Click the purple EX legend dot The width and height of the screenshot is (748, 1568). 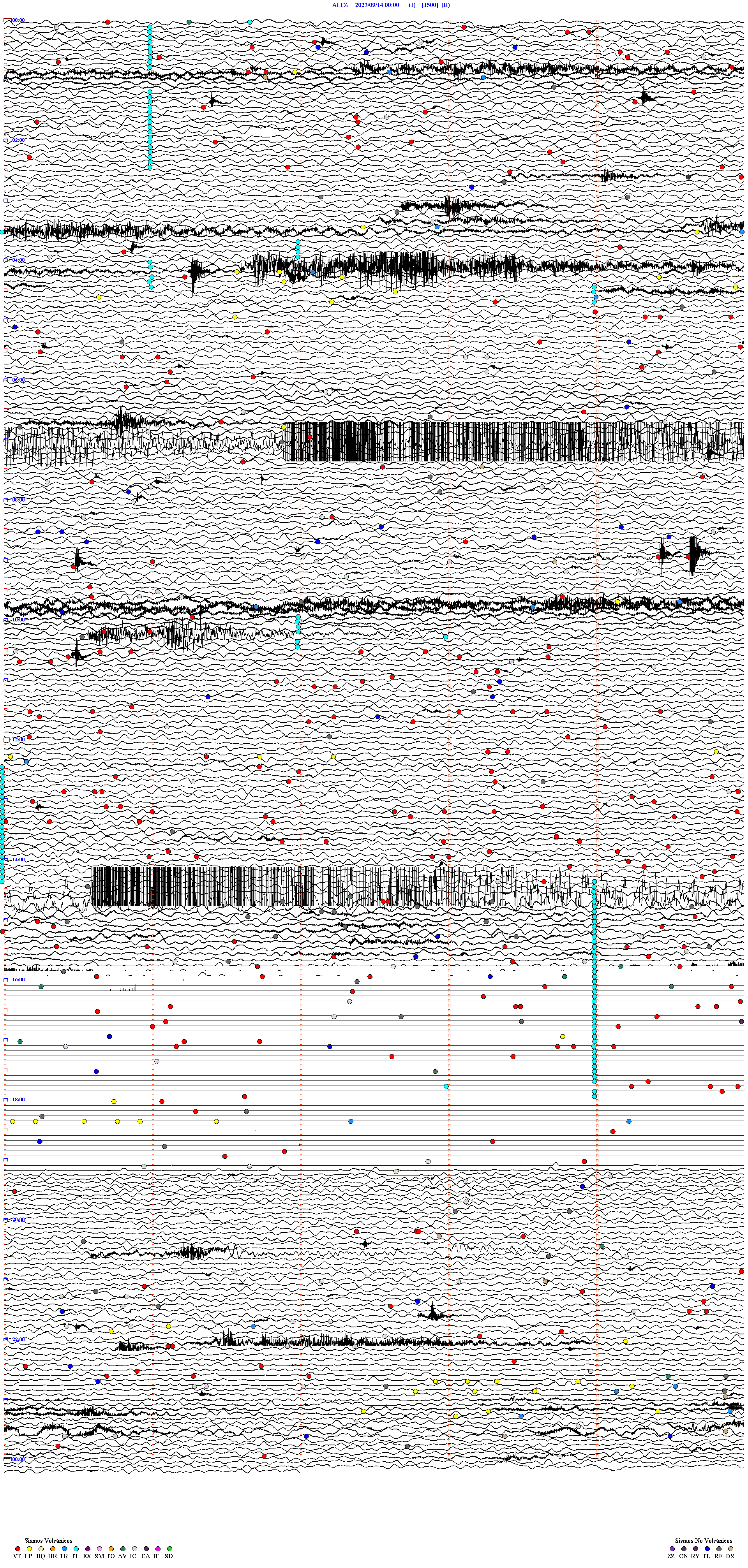[x=88, y=1549]
